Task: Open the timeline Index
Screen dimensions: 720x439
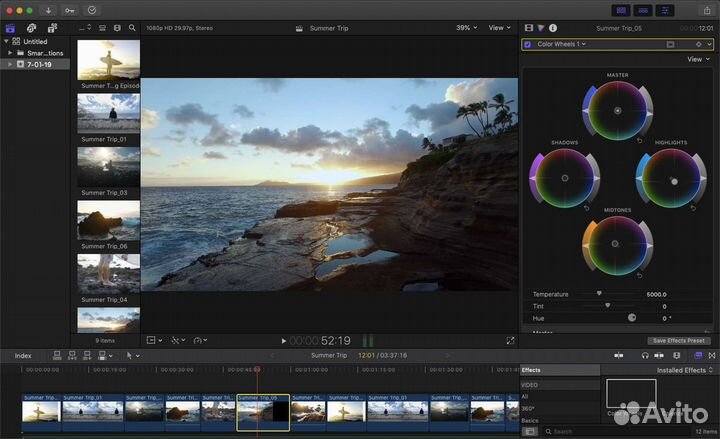Action: [23, 355]
